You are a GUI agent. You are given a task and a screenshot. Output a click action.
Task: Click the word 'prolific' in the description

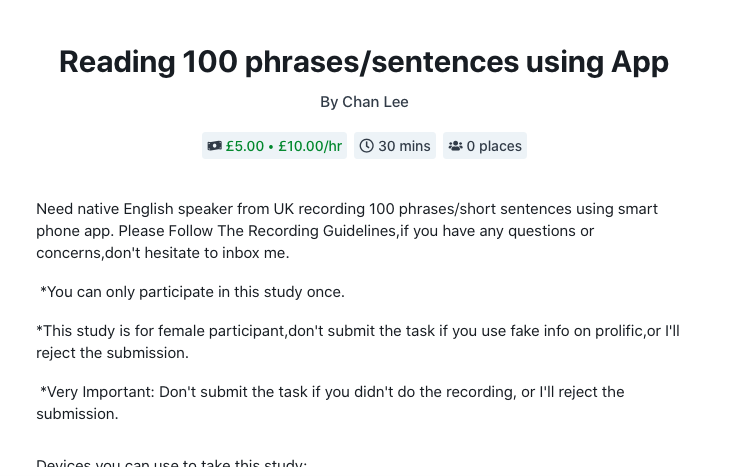coord(619,331)
